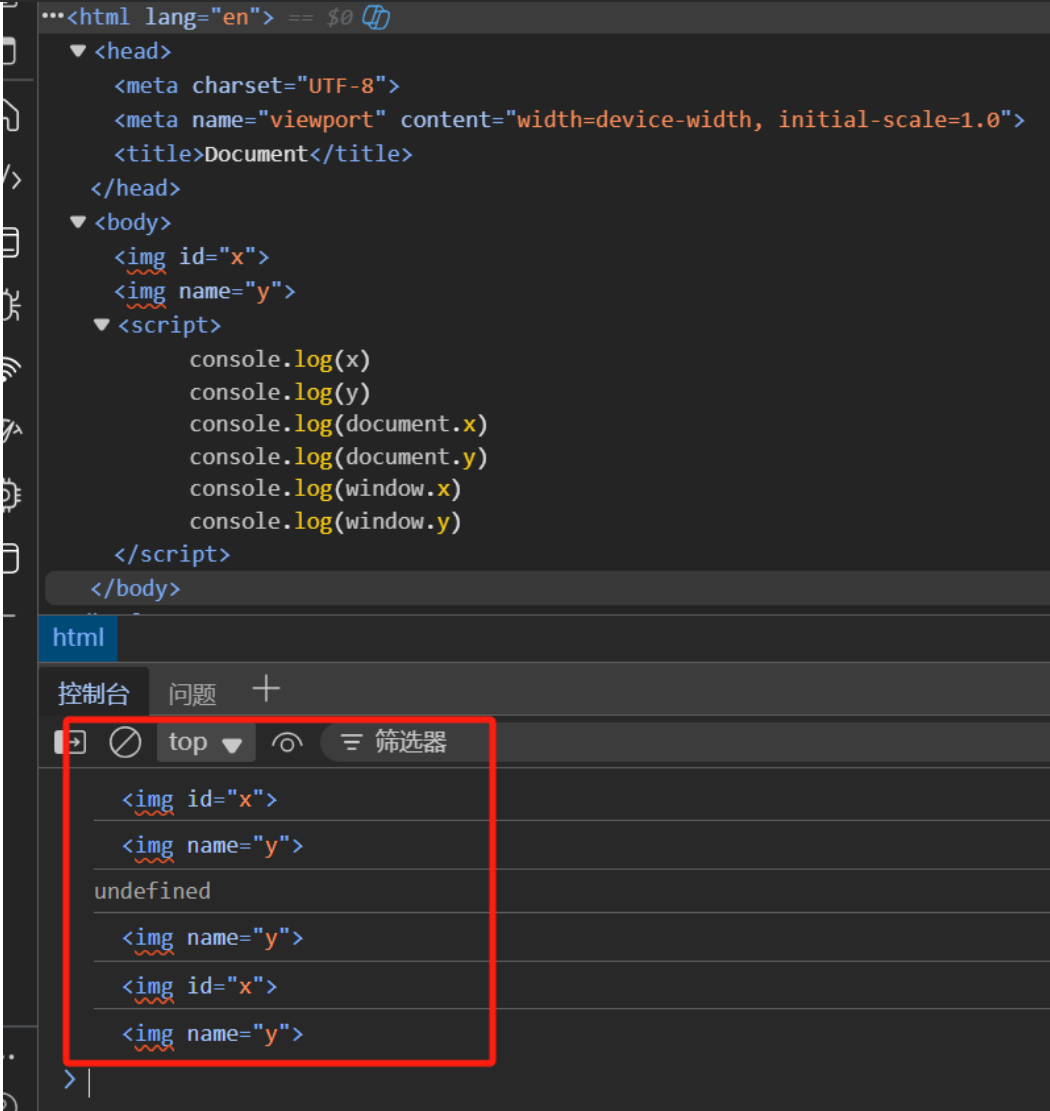
Task: Click the Copilot icon beside $0
Action: tap(376, 17)
